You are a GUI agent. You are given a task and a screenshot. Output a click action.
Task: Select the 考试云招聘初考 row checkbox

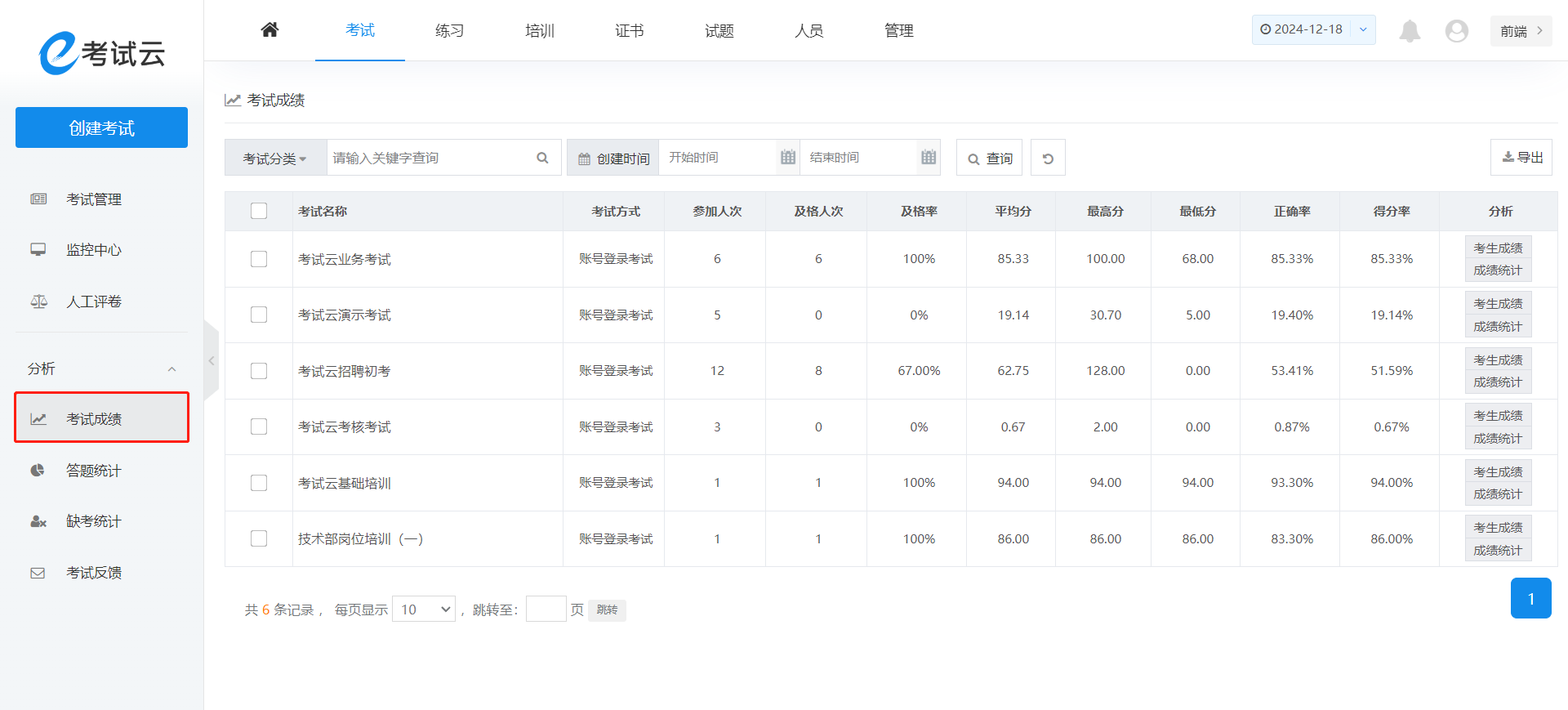[x=259, y=371]
